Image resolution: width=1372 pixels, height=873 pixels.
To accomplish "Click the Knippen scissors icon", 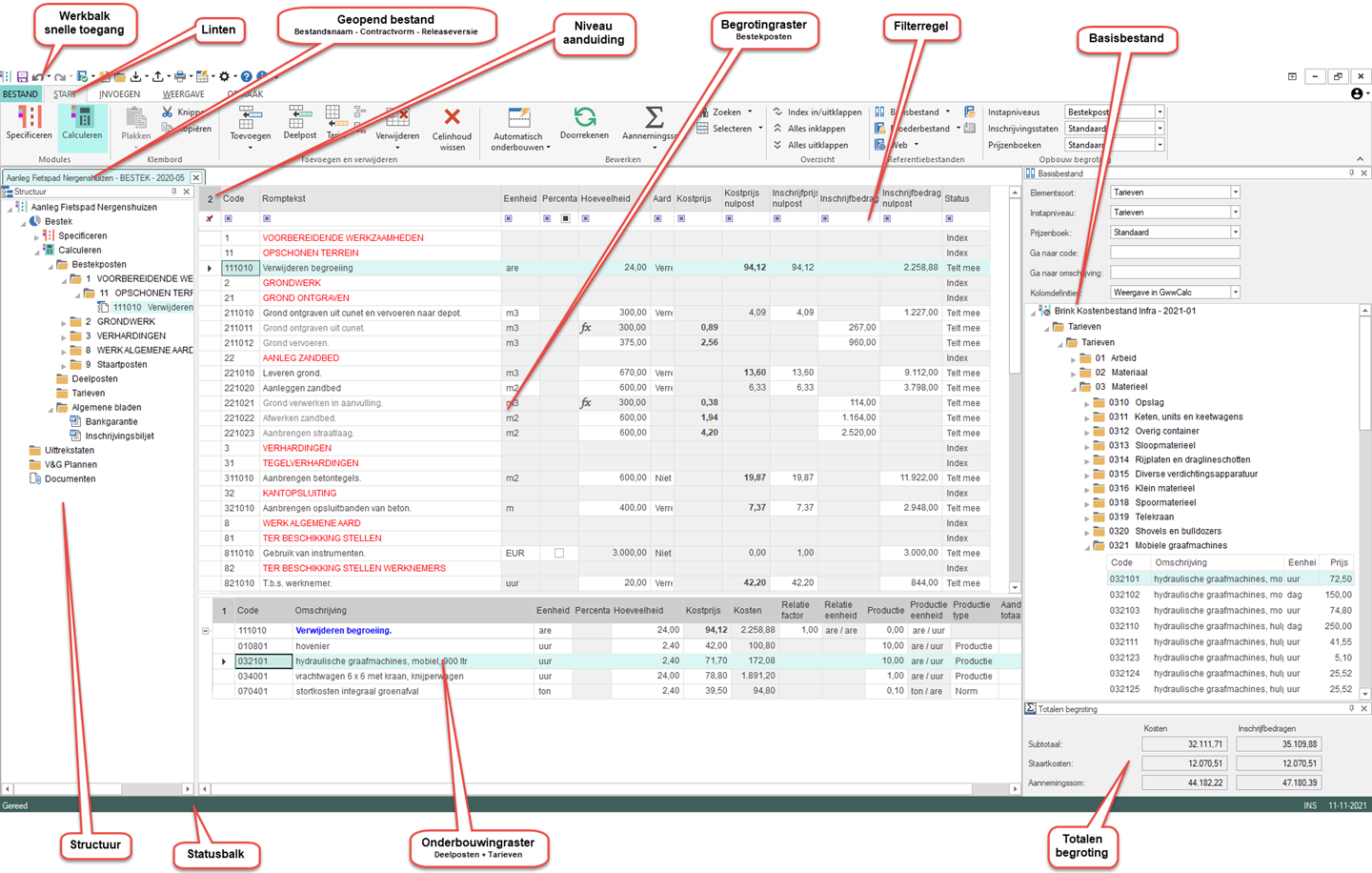I will tap(168, 112).
